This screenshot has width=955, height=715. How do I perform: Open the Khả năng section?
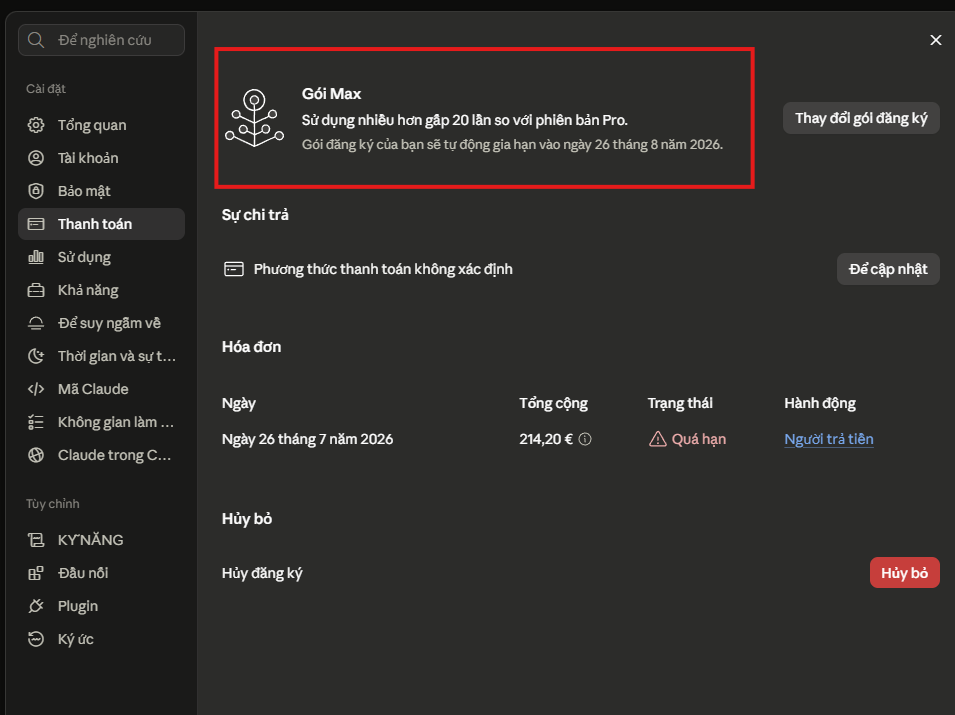pyautogui.click(x=101, y=290)
